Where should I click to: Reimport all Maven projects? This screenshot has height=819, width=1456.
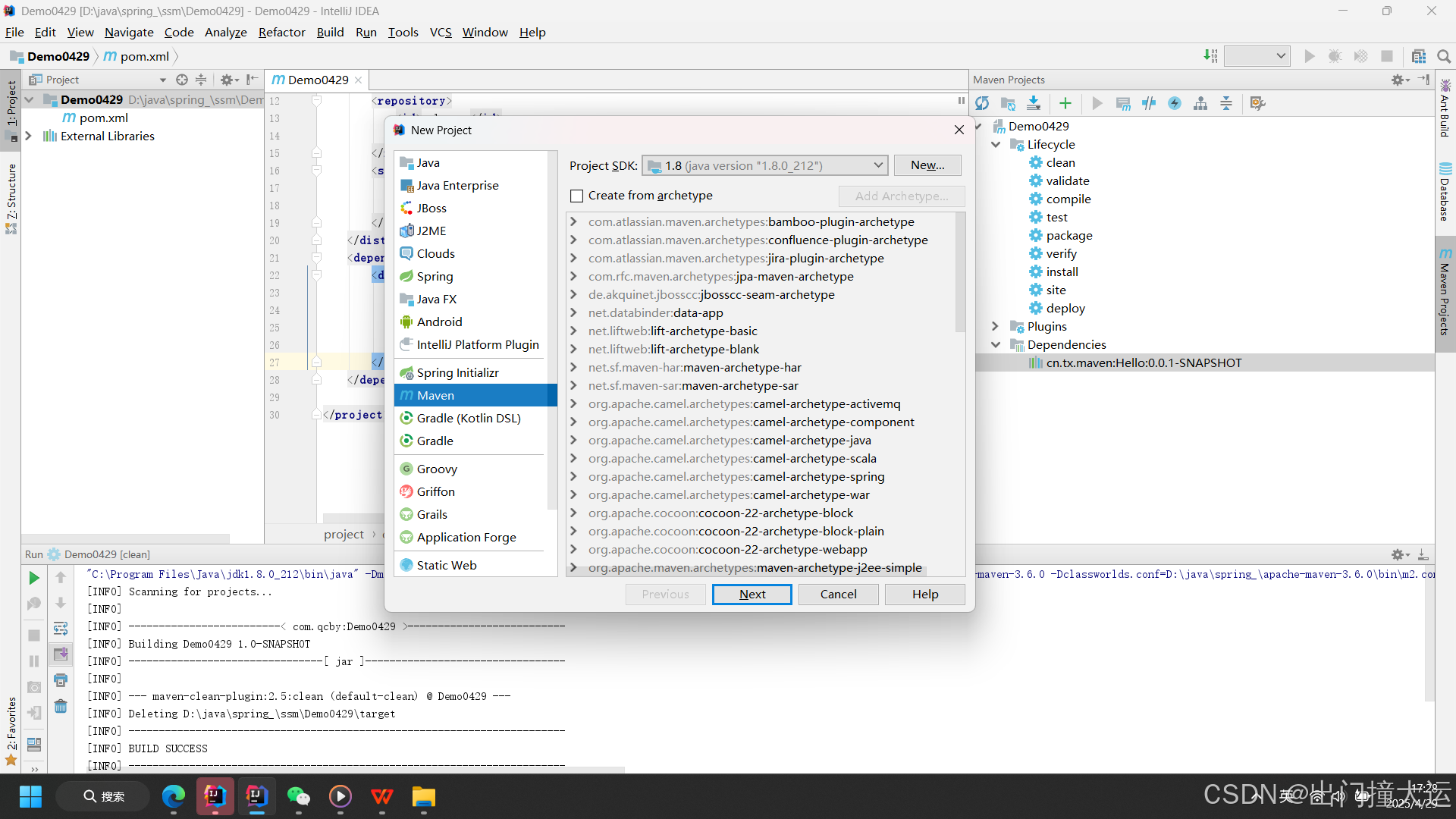point(982,103)
